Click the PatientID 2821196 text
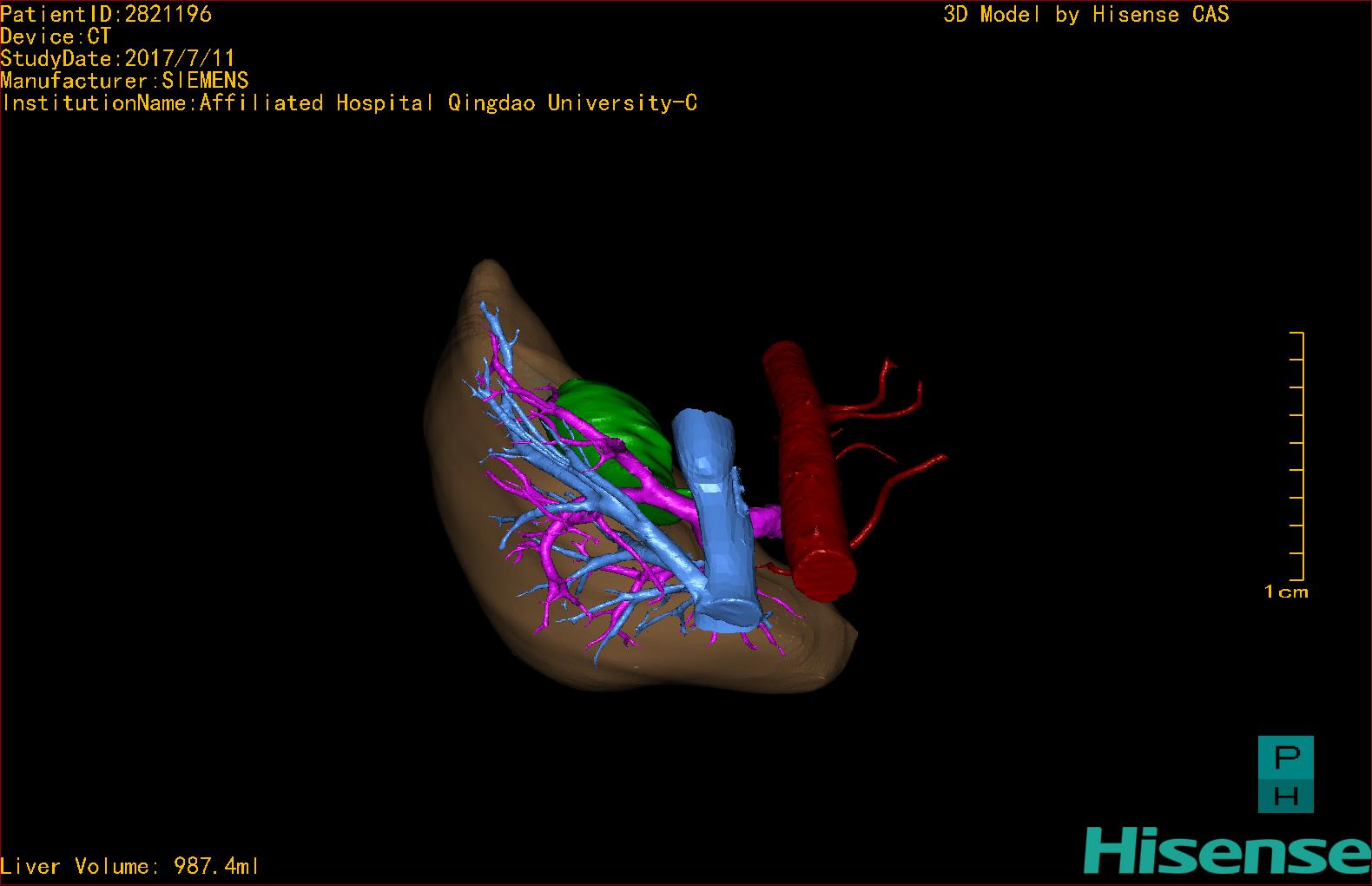 pos(106,14)
